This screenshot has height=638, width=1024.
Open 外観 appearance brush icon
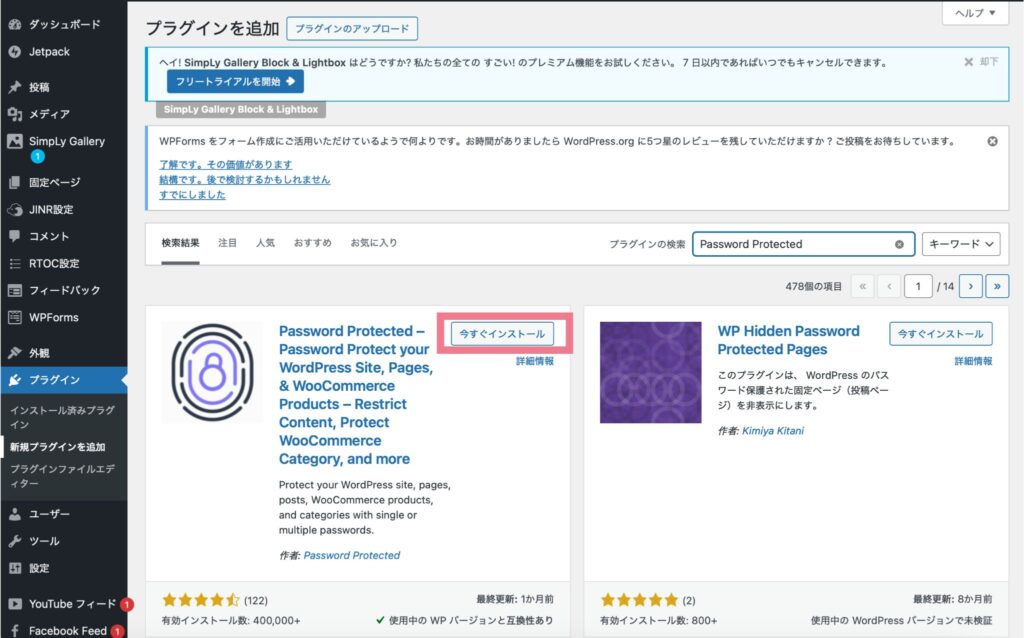point(14,353)
